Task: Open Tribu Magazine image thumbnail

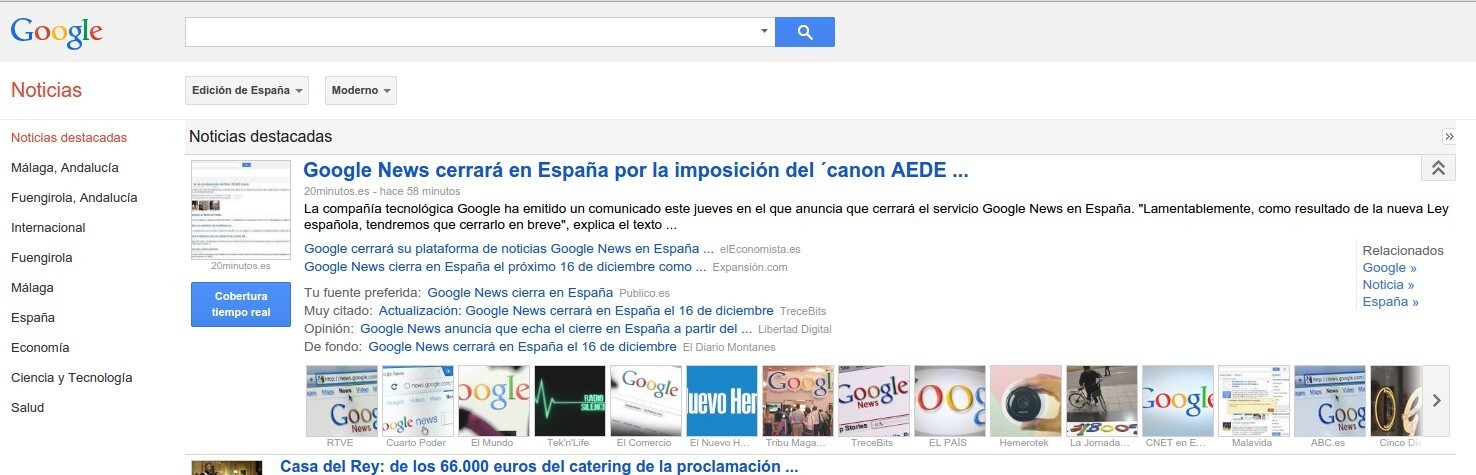Action: click(798, 401)
